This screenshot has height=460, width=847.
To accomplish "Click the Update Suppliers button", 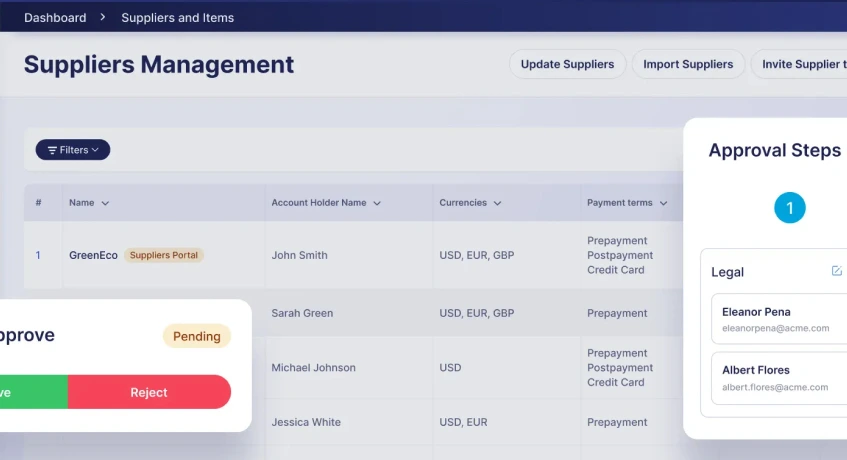I will [x=567, y=64].
